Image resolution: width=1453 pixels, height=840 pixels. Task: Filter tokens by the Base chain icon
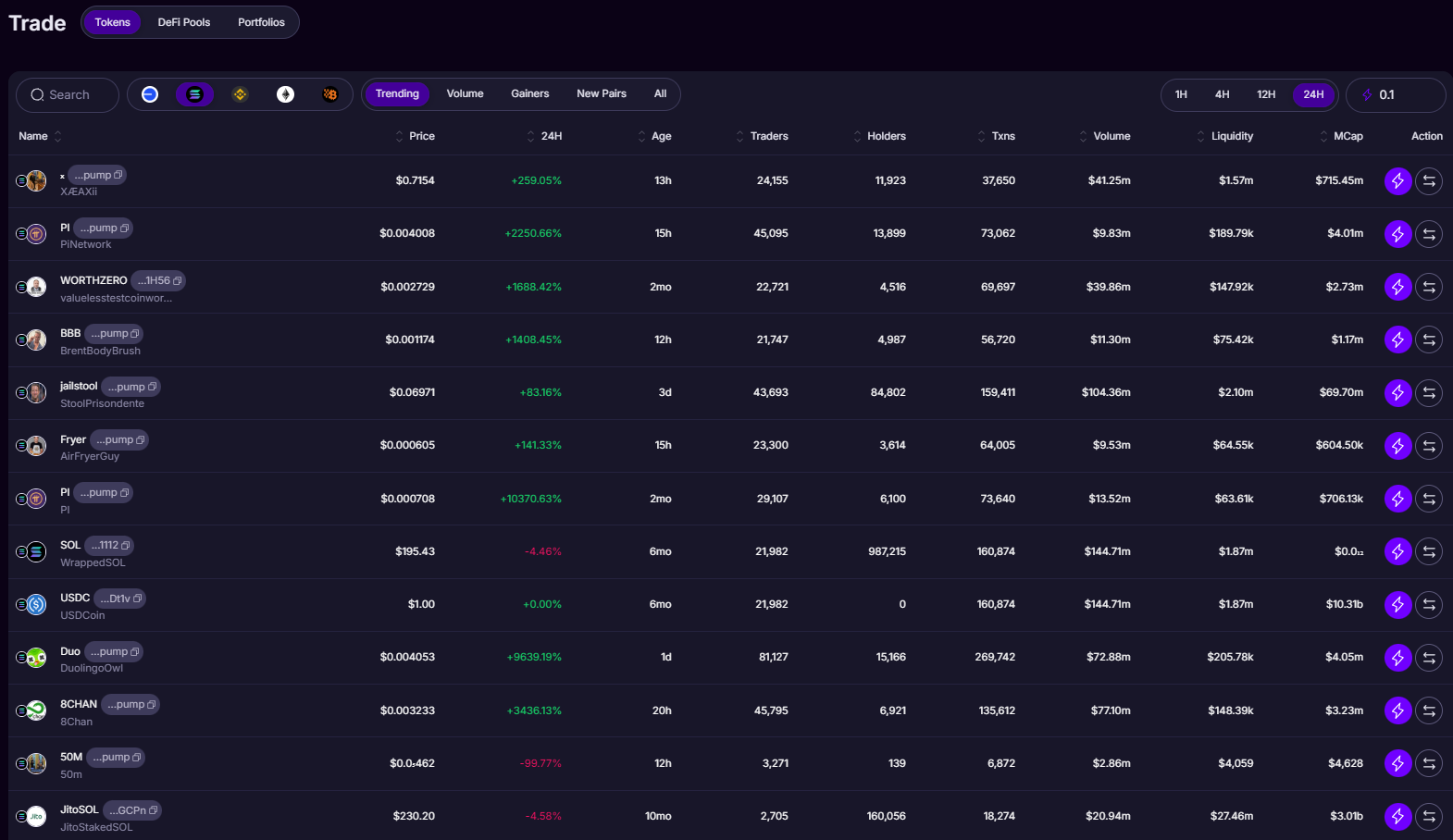(x=150, y=94)
